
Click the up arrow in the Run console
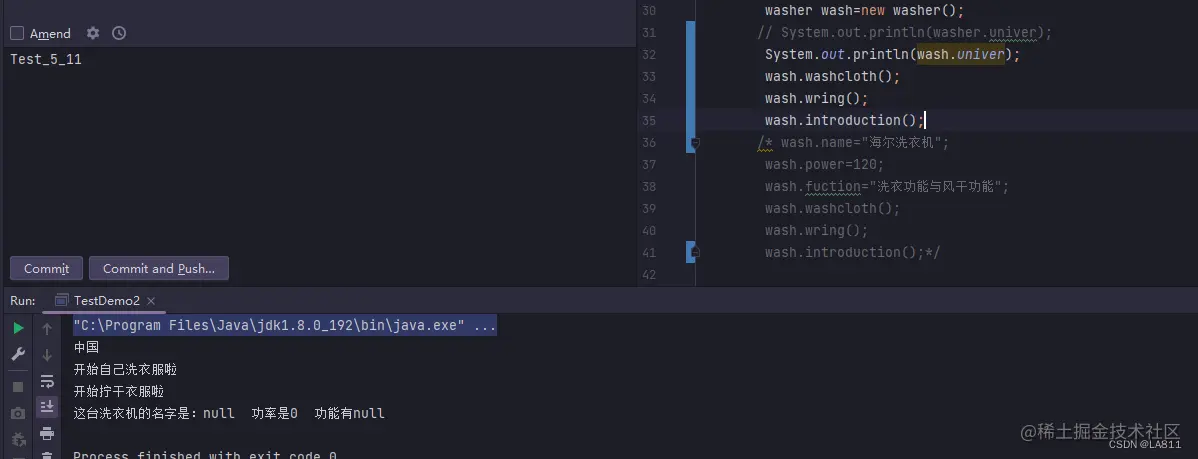[x=47, y=328]
